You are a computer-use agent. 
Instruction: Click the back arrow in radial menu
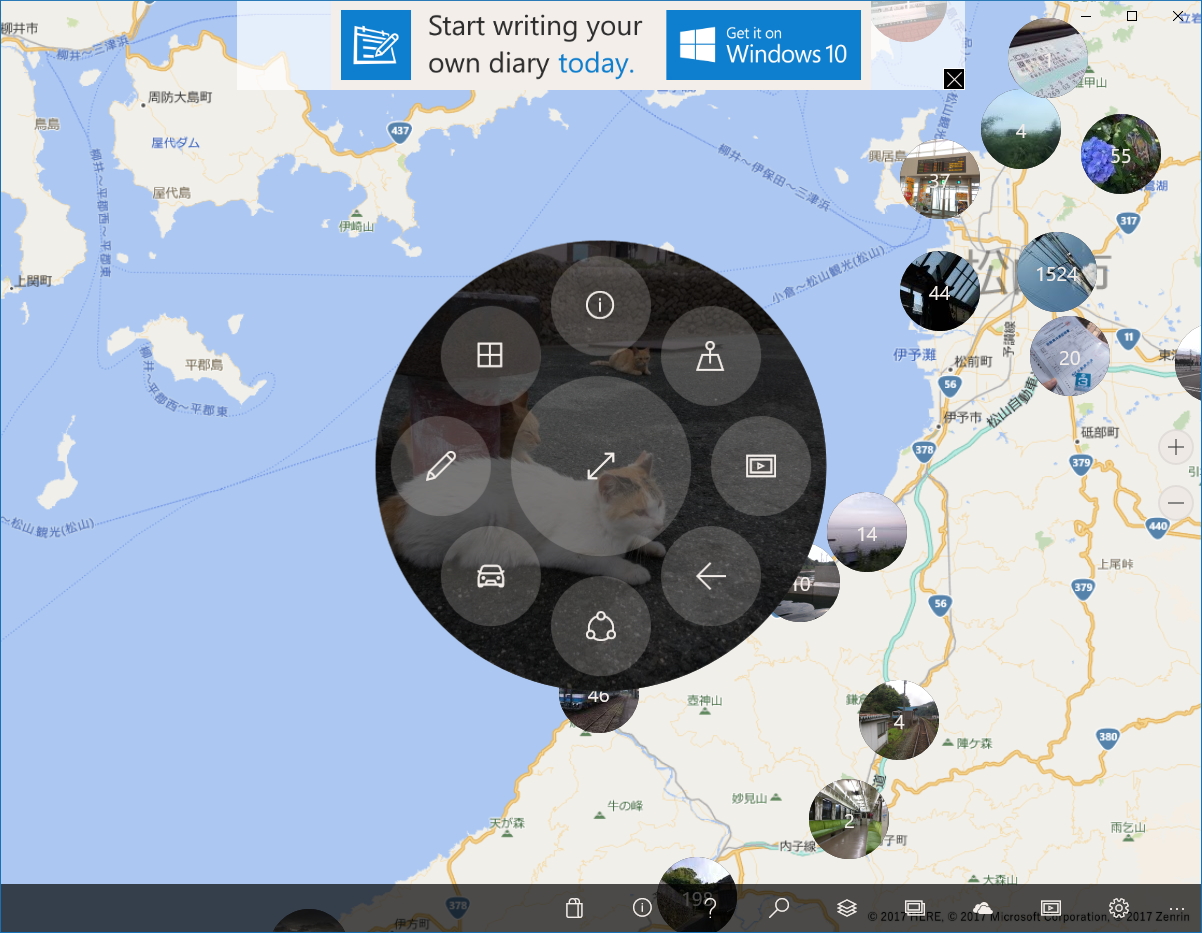710,576
